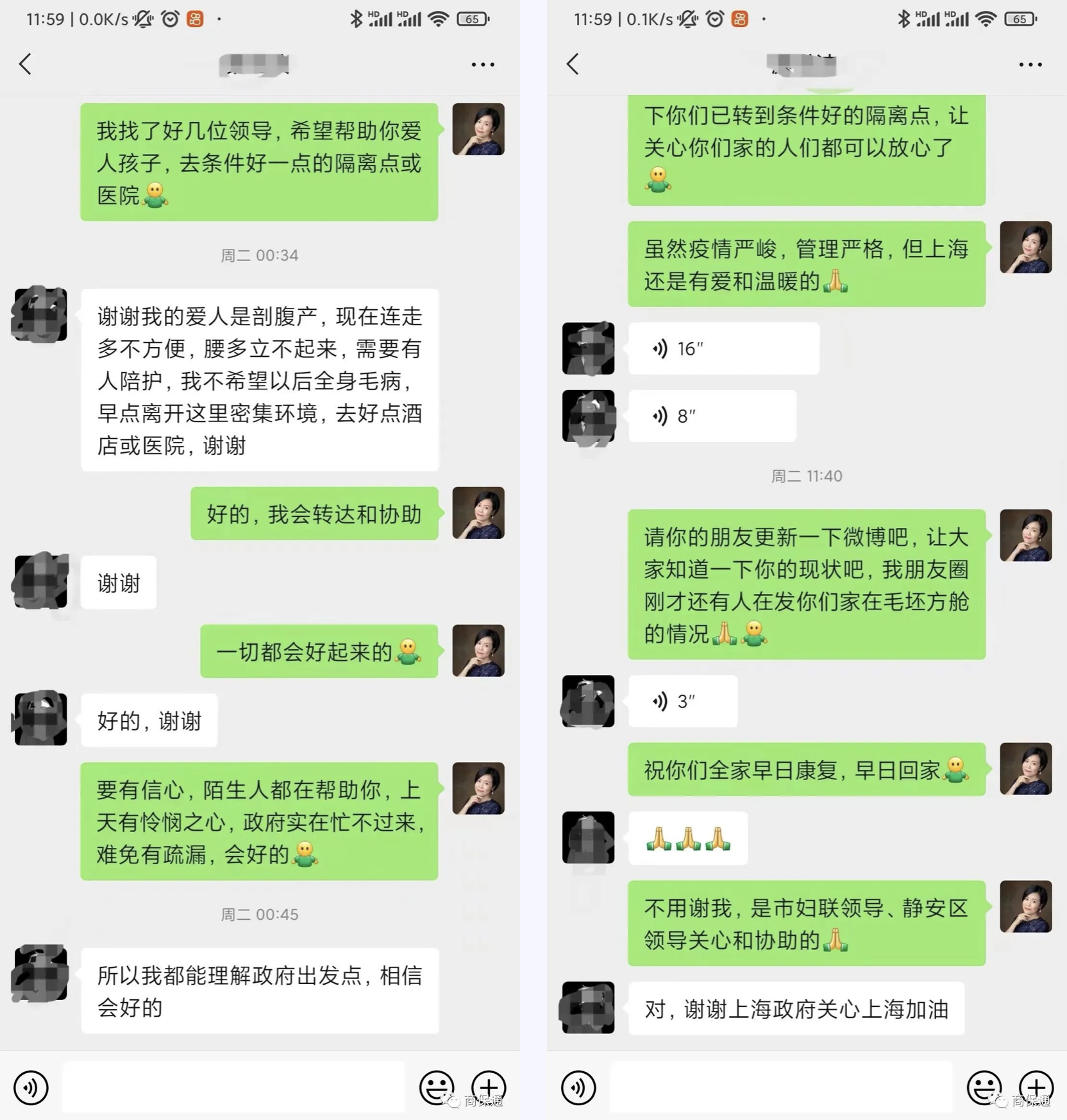Tap the woman avatar beside 好的，我会转达和协助

pos(478,513)
